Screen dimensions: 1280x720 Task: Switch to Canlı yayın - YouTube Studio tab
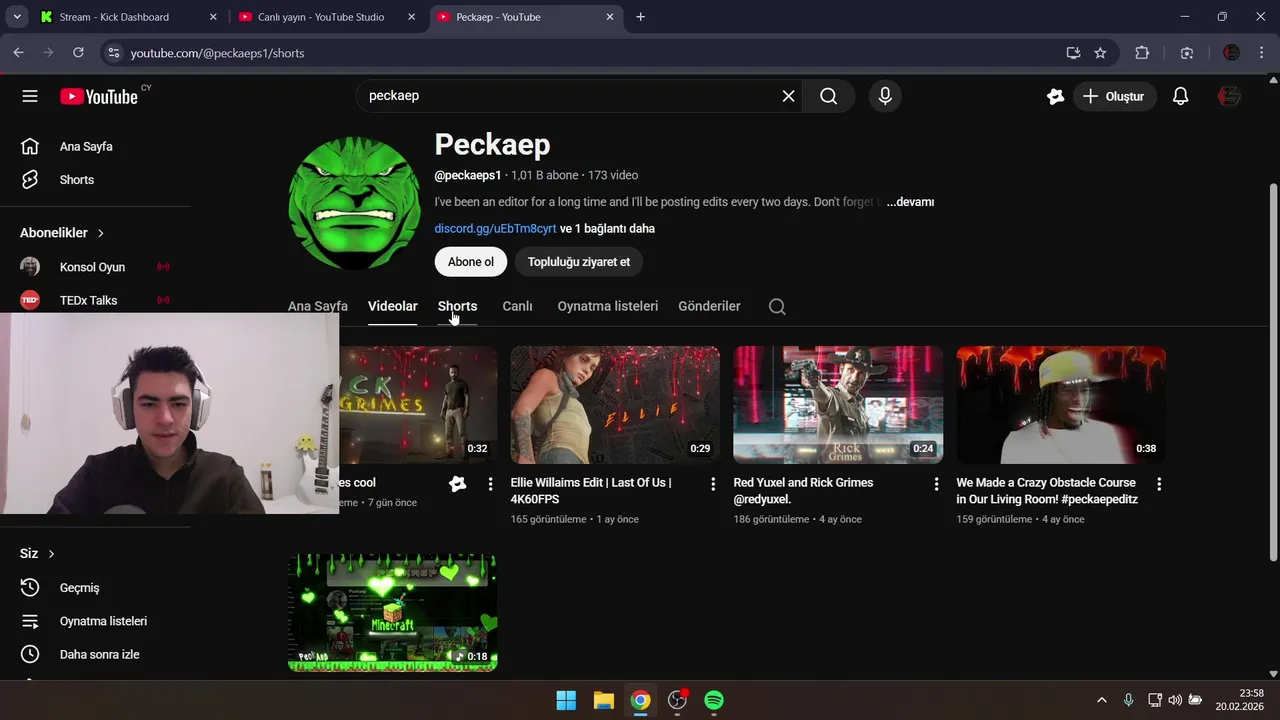click(x=328, y=17)
